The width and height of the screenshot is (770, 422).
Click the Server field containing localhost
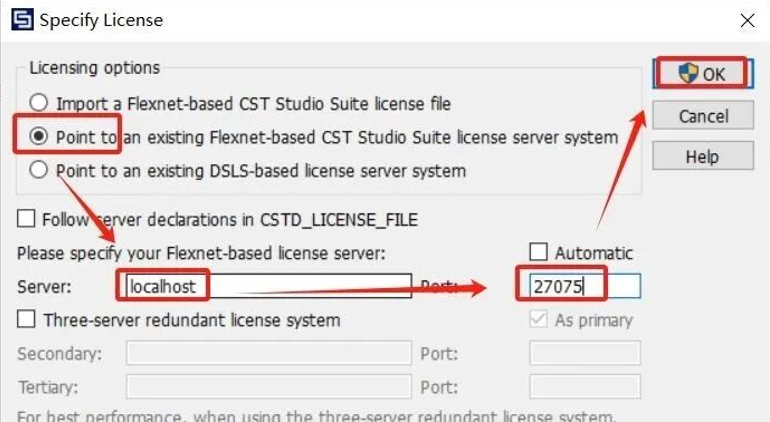[268, 287]
